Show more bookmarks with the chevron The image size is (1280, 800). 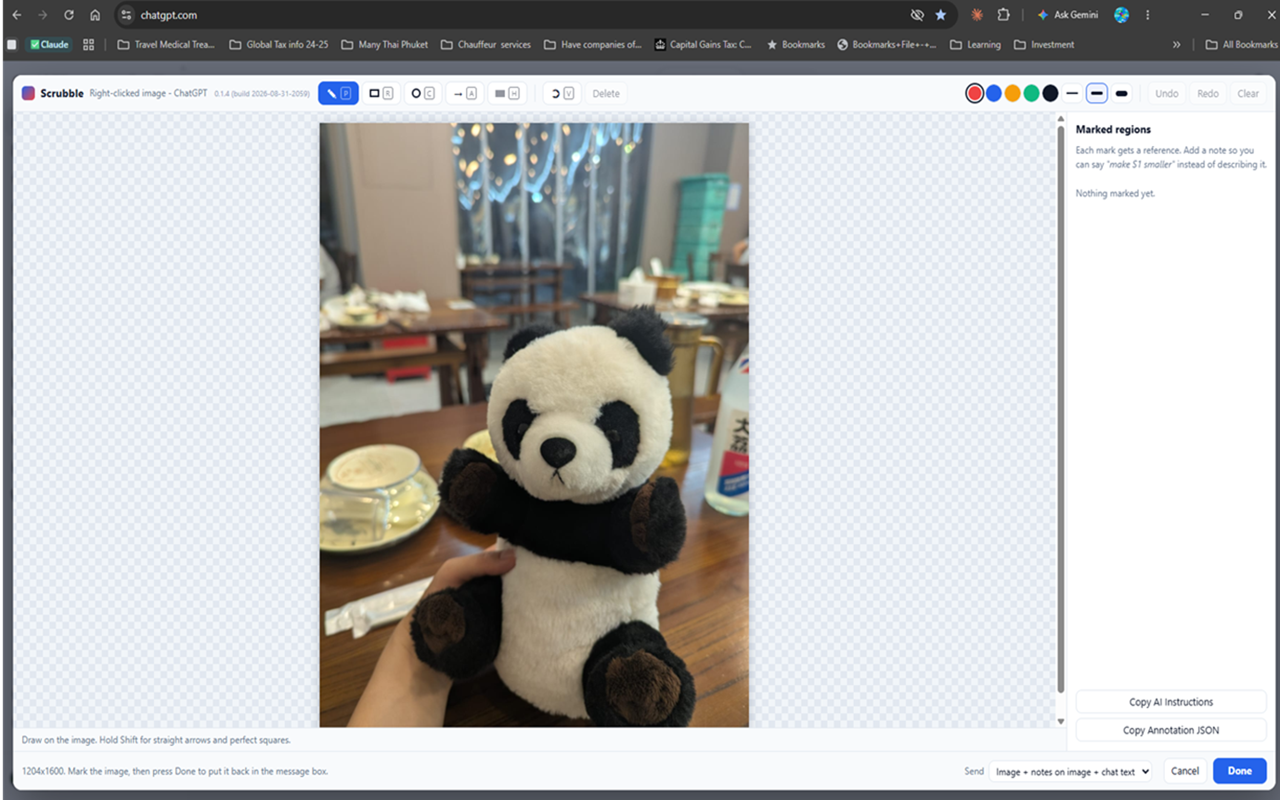click(1176, 44)
